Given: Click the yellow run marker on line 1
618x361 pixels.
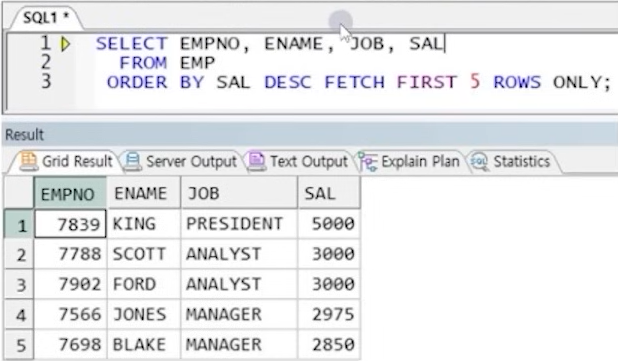Looking at the screenshot, I should (65, 44).
